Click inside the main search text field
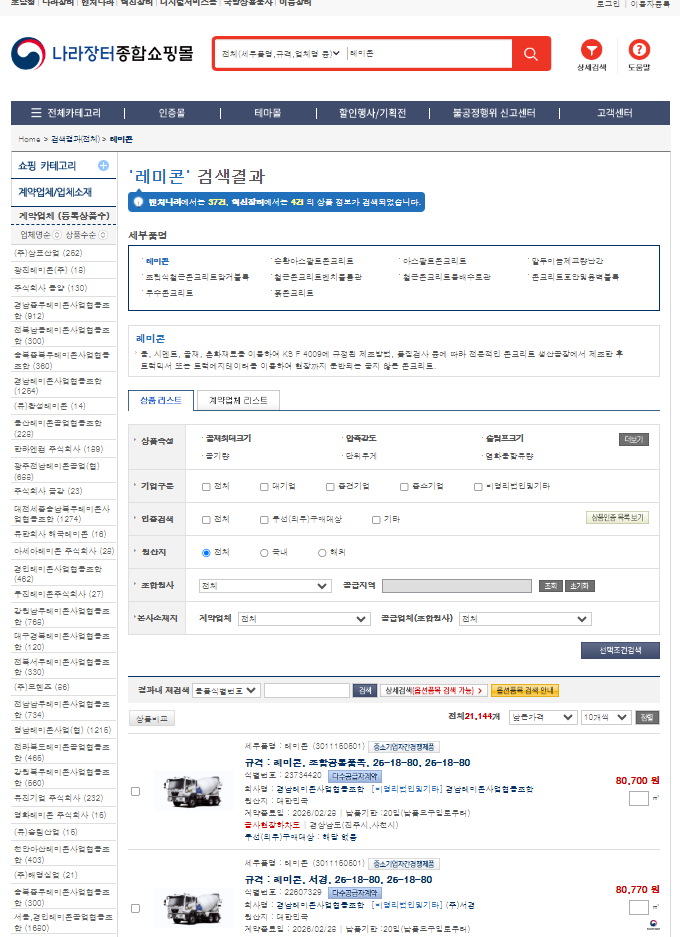 pos(428,54)
